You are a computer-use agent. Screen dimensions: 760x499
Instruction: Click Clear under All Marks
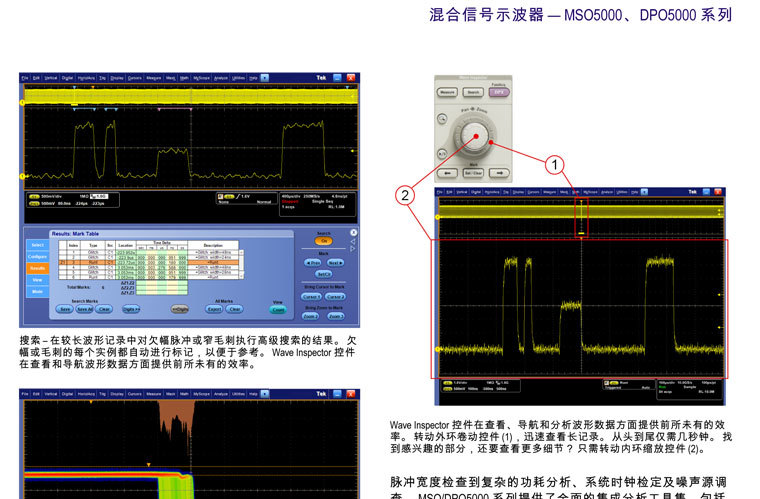(235, 309)
